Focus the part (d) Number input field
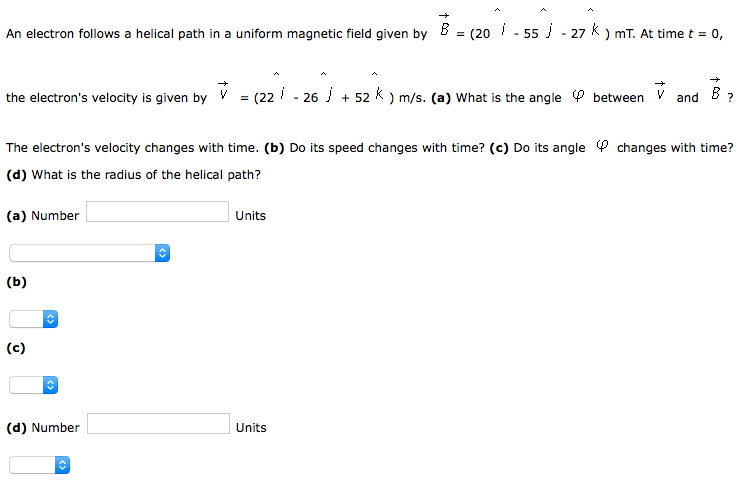 [x=158, y=424]
